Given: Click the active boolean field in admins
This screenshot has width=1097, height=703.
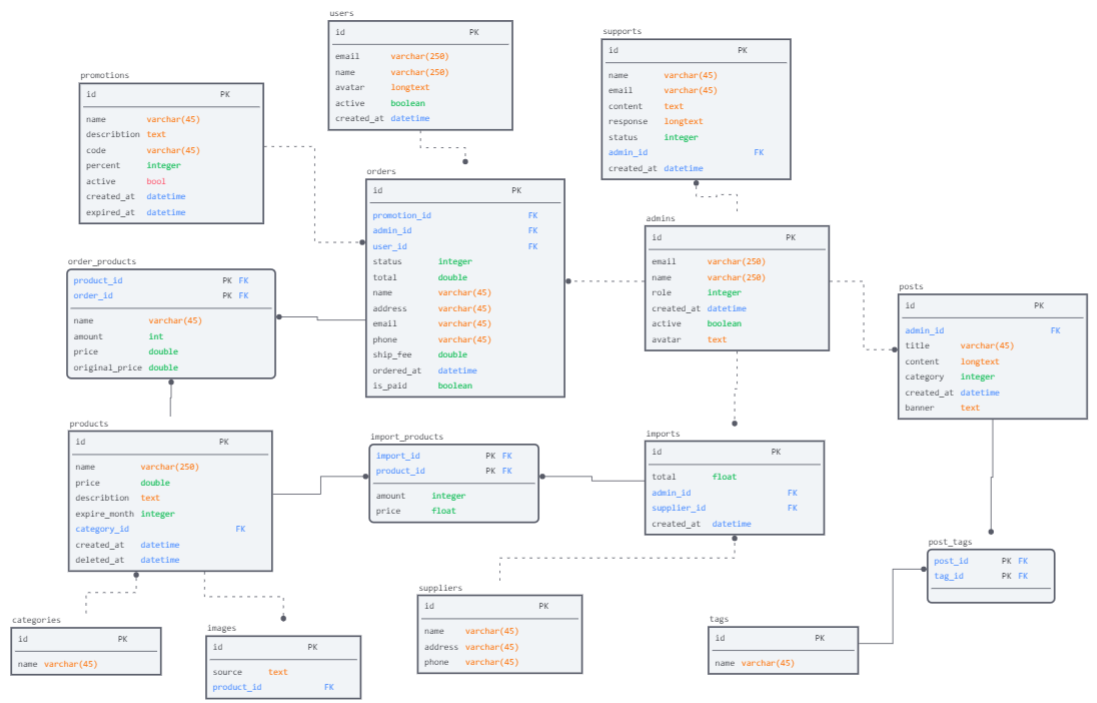Looking at the screenshot, I should [667, 324].
